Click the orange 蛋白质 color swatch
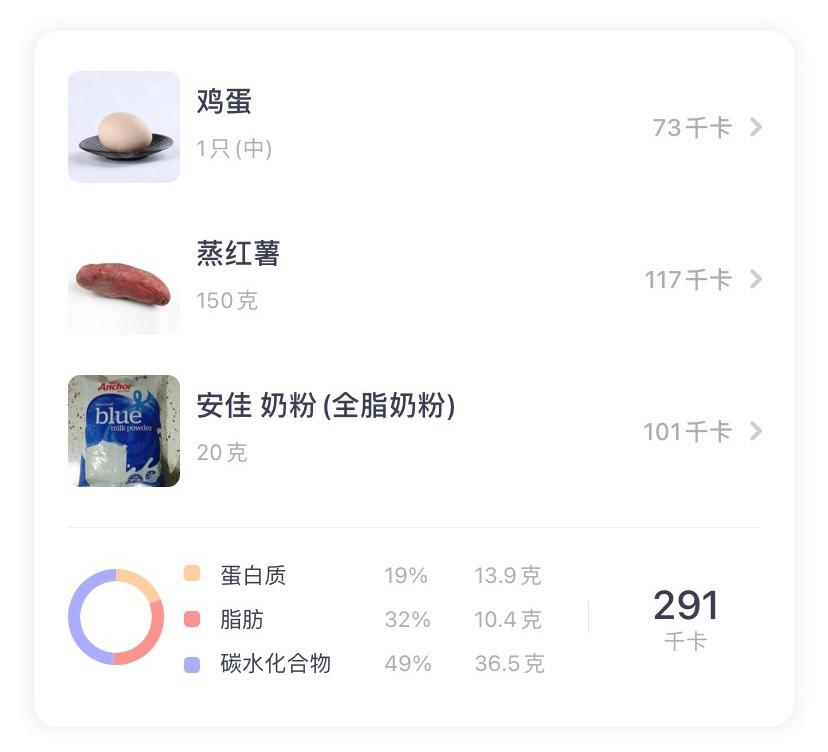This screenshot has height=752, width=828. [x=193, y=574]
